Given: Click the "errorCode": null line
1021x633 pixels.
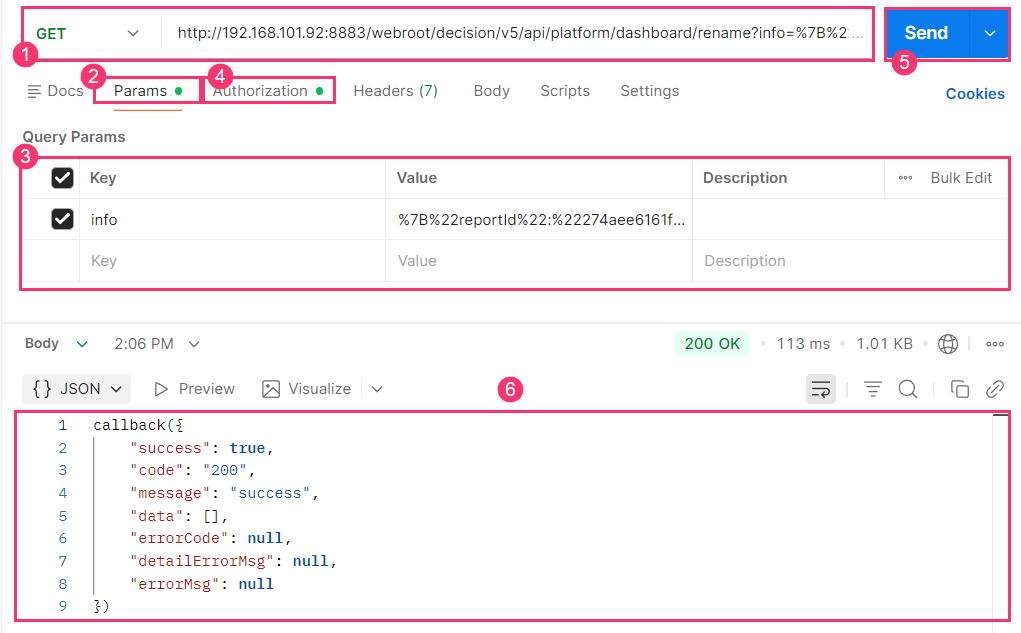Looking at the screenshot, I should click(210, 539).
